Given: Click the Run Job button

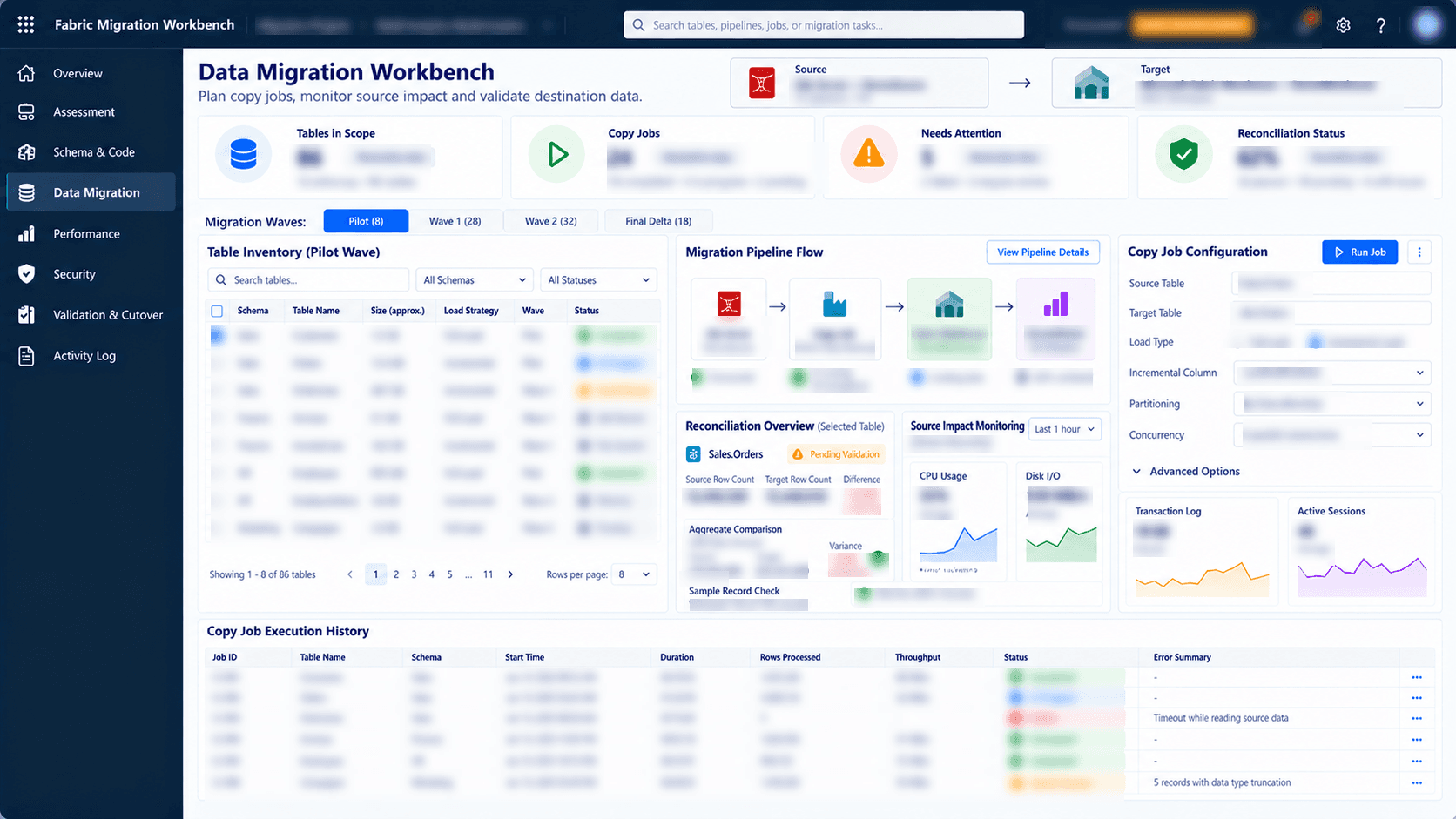Looking at the screenshot, I should 1359,252.
